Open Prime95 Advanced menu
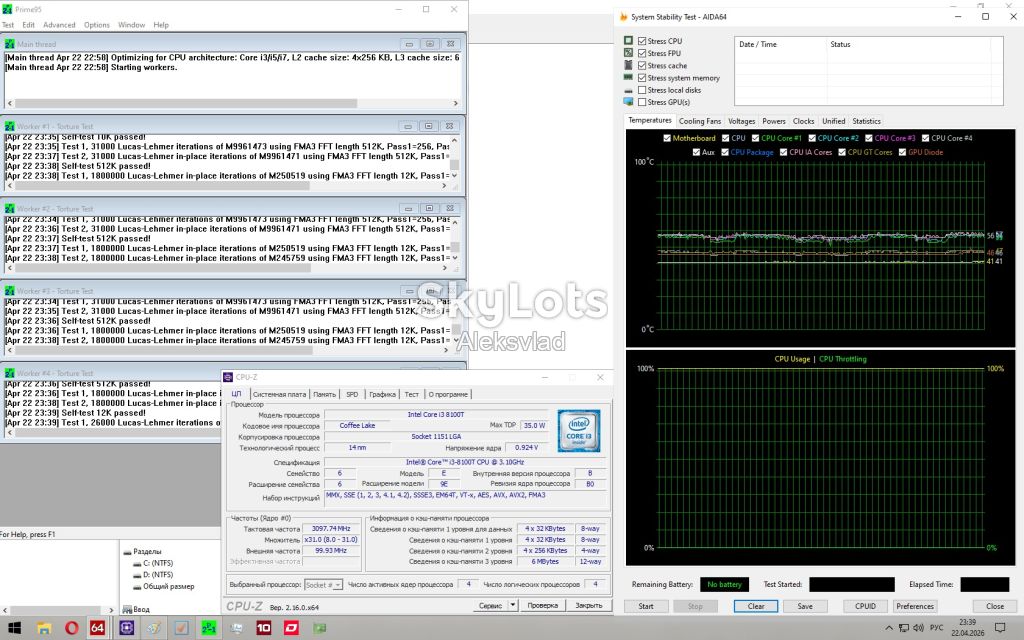This screenshot has width=1024, height=640. click(x=59, y=25)
